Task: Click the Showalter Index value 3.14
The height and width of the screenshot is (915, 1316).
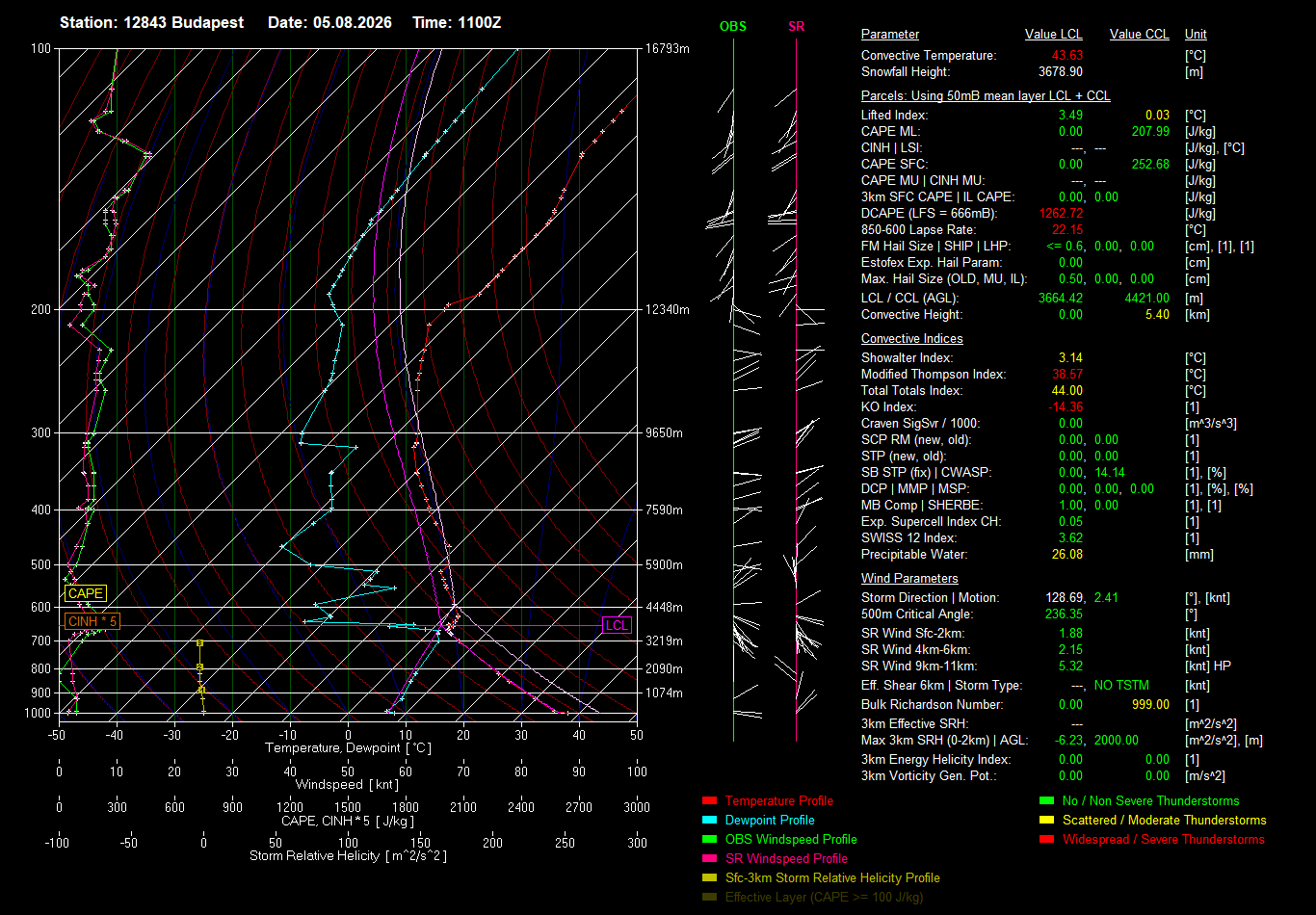Action: pyautogui.click(x=1070, y=357)
